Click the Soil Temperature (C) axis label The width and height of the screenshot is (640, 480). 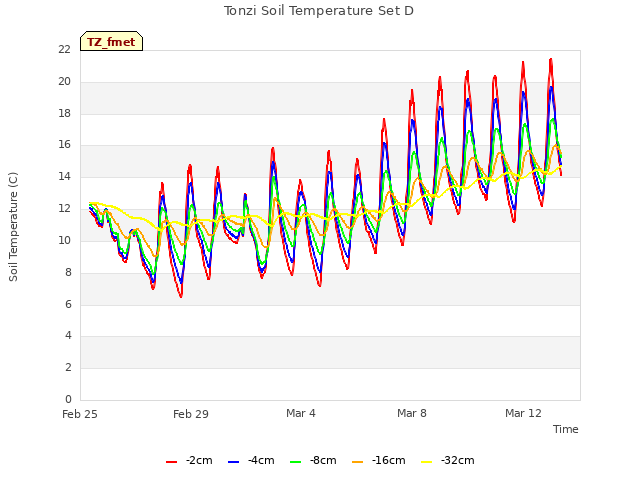click(13, 227)
